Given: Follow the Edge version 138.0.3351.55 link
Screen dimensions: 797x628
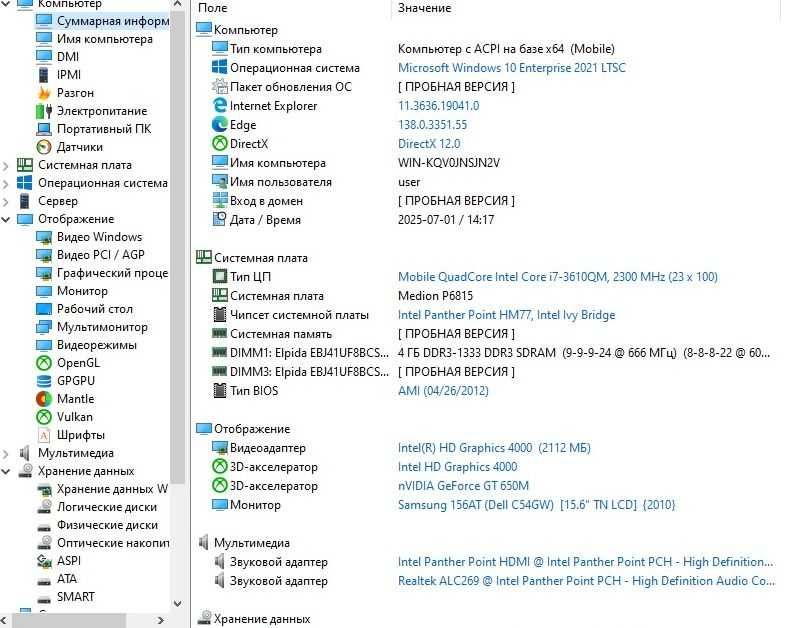Looking at the screenshot, I should point(433,125).
